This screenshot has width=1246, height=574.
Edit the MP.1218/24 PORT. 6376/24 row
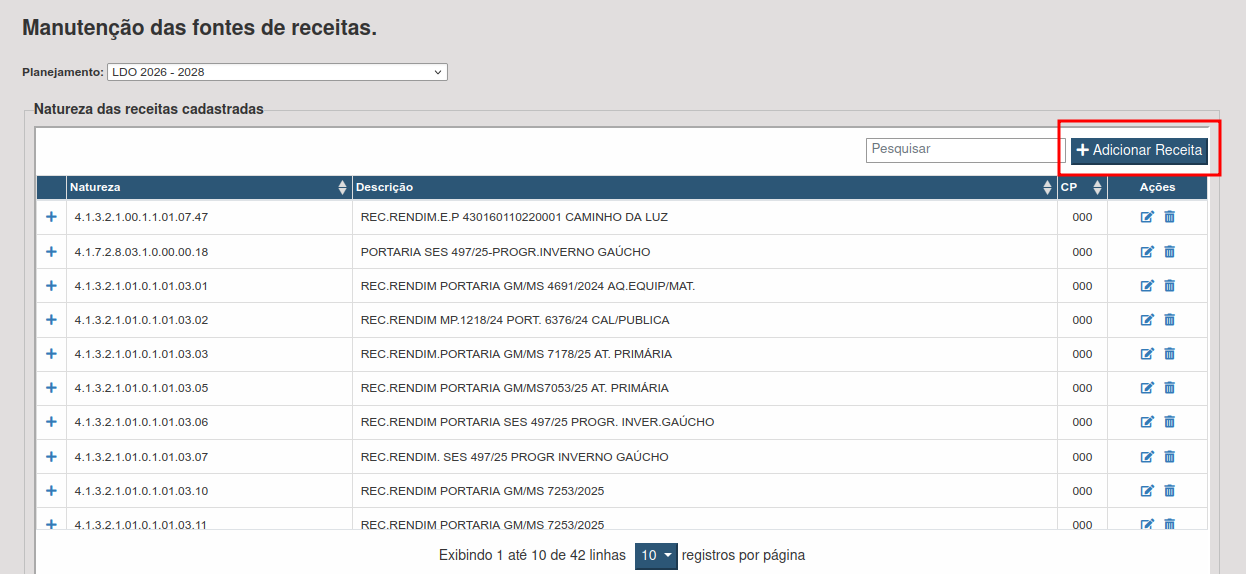(1147, 320)
